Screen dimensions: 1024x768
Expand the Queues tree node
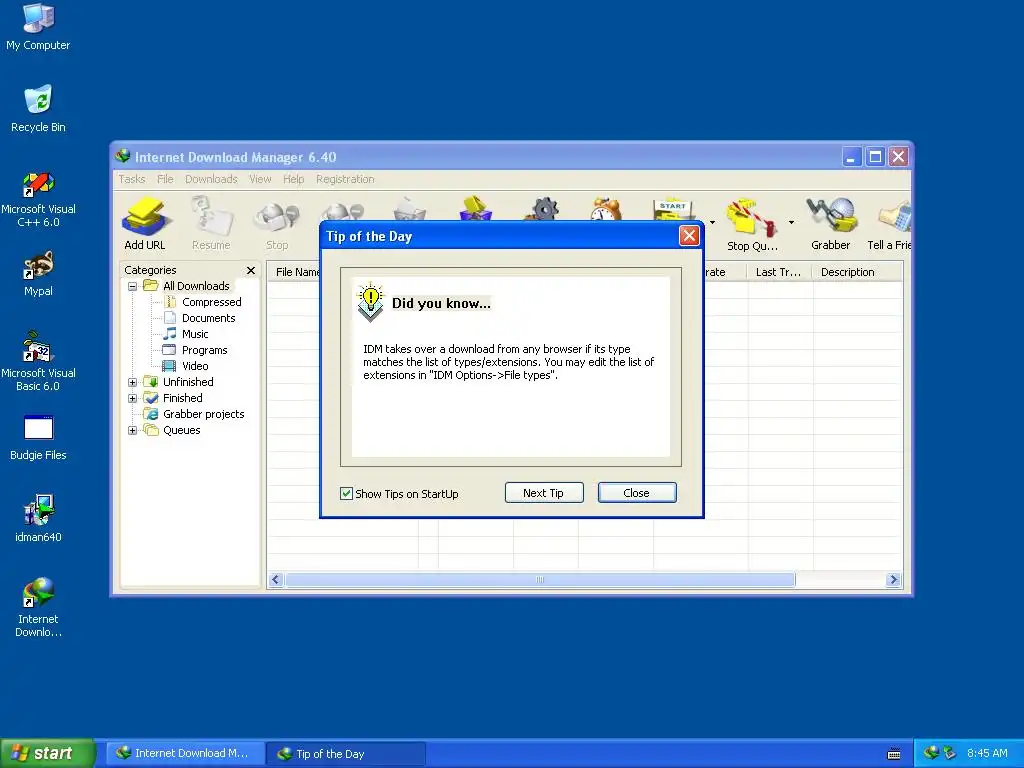coord(133,430)
